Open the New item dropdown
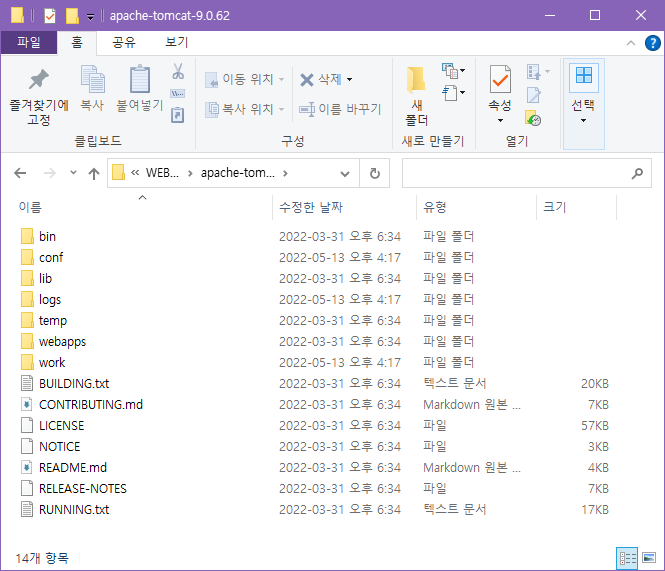The image size is (665, 571). tap(453, 71)
